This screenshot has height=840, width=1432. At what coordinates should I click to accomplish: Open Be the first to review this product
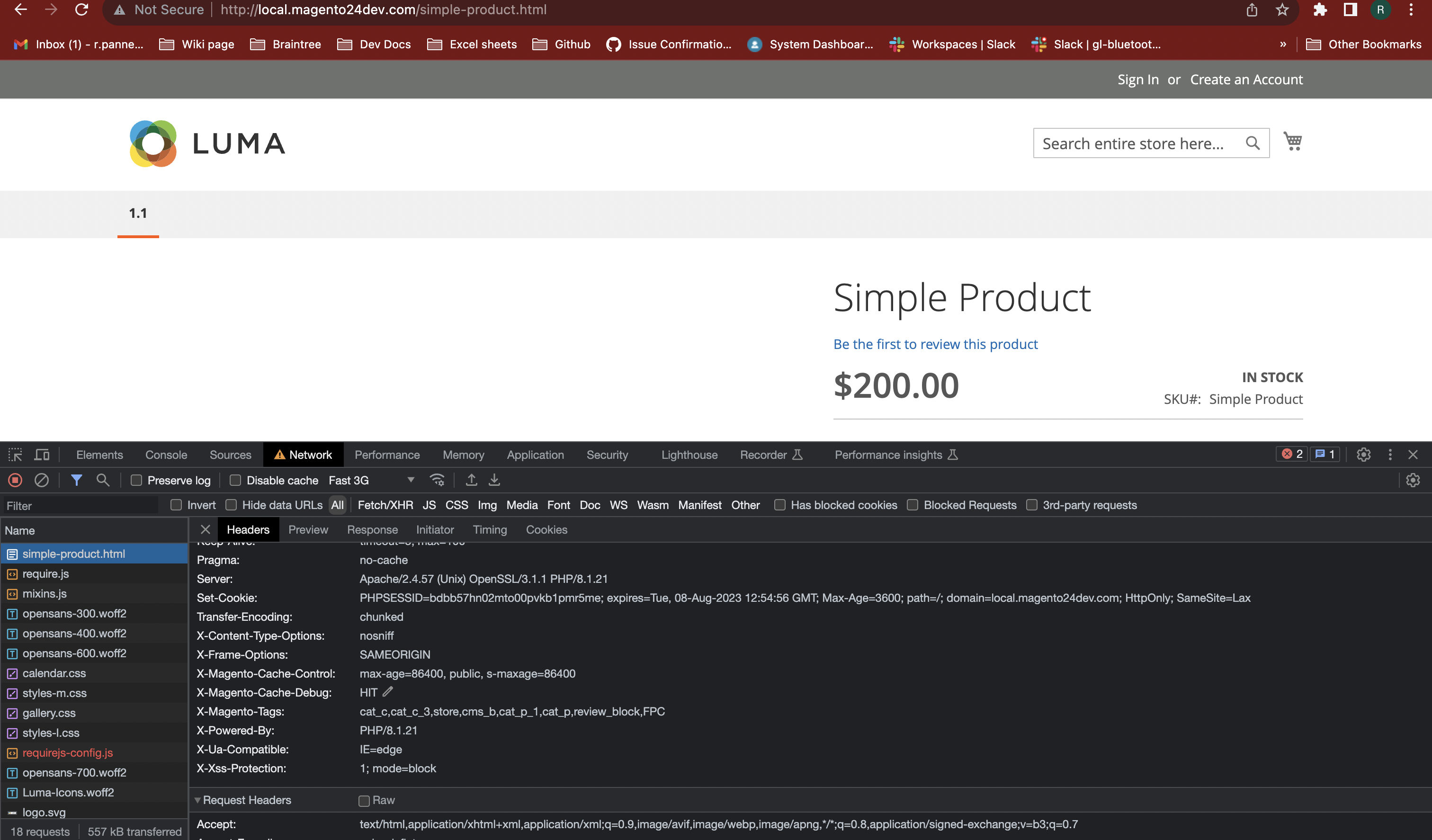pyautogui.click(x=935, y=344)
